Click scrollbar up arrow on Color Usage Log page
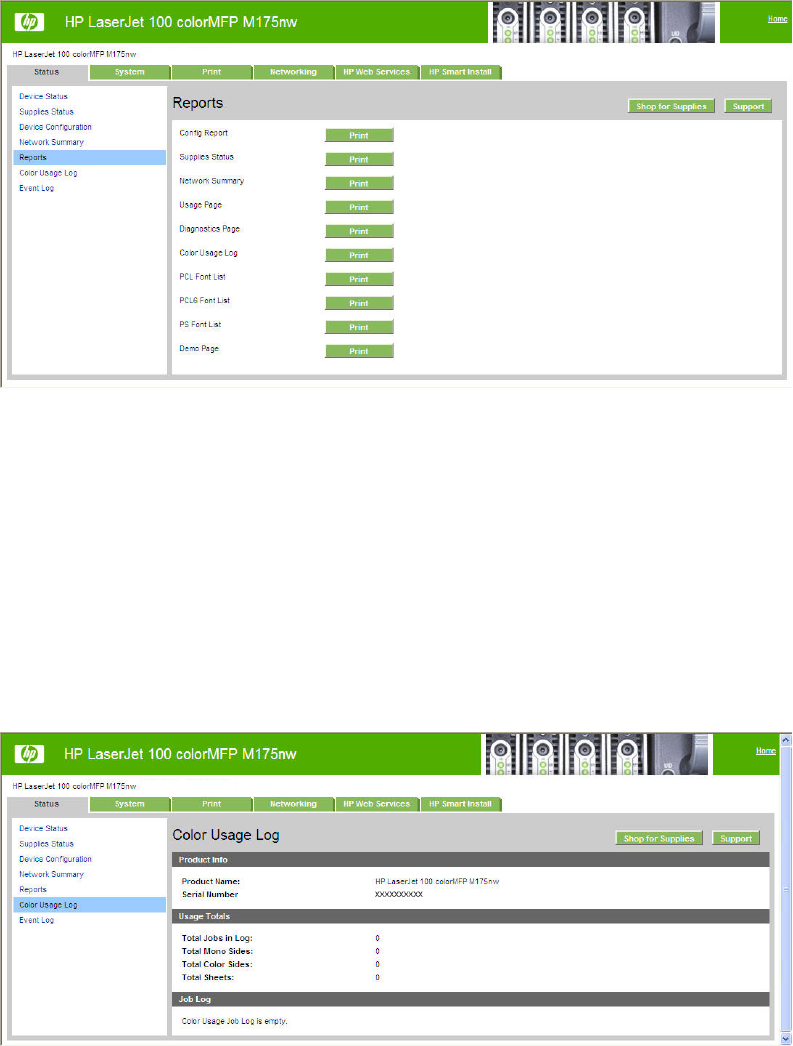Image resolution: width=793 pixels, height=1046 pixels. 786,740
